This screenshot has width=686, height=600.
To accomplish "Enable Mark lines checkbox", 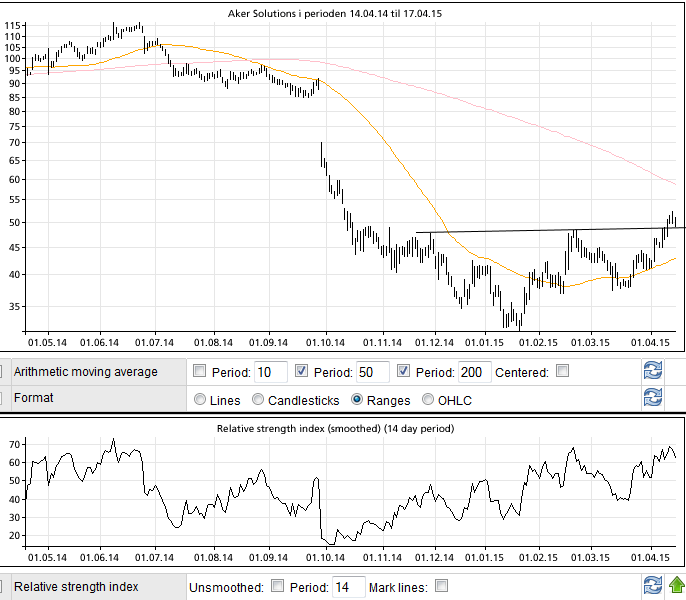I will pos(441,587).
